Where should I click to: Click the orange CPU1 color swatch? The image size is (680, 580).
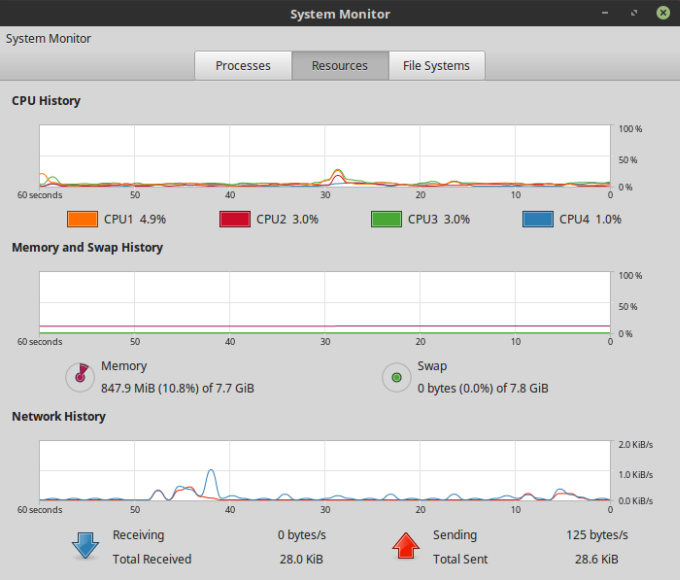point(82,219)
